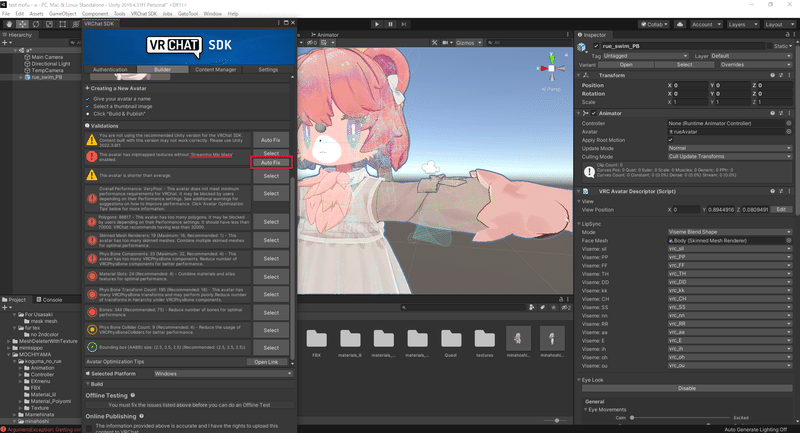Adjust the Project icon size slider
The height and width of the screenshot is (433, 800).
[557, 421]
